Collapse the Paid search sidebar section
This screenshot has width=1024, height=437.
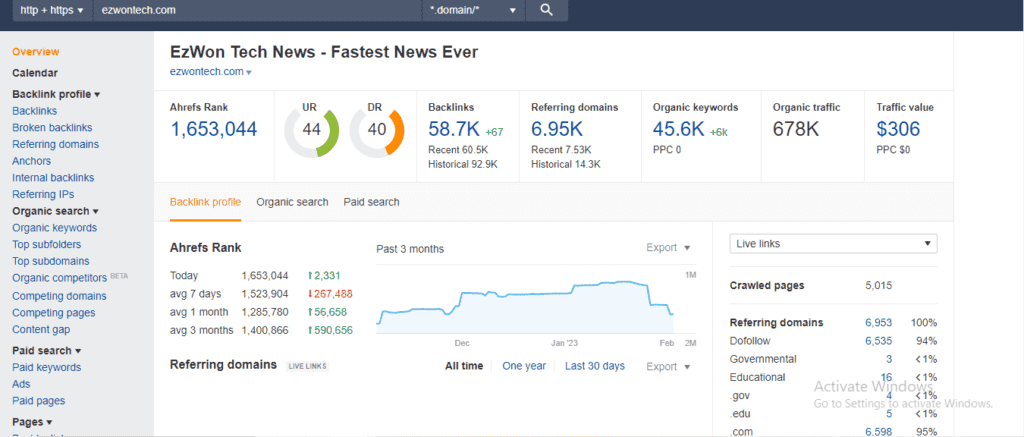[47, 351]
